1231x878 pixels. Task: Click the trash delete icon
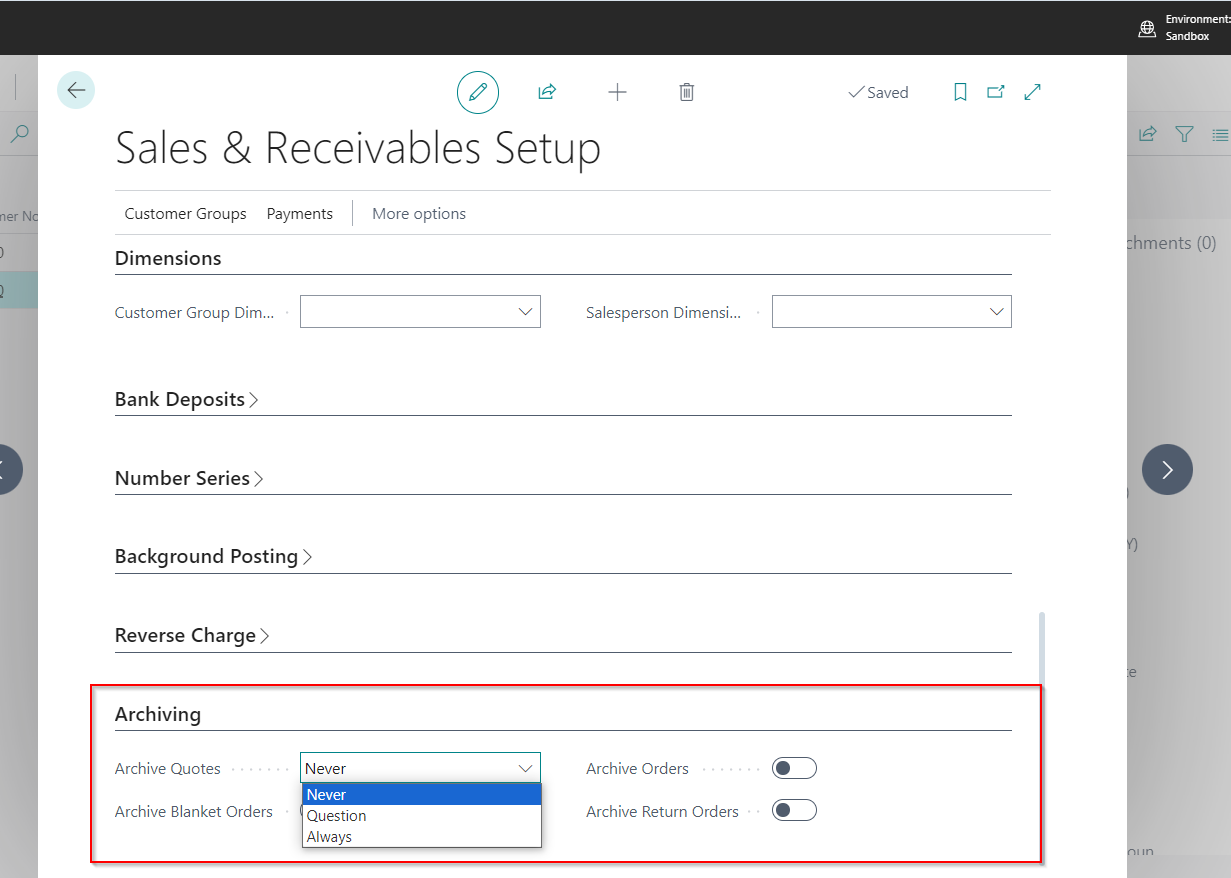coord(687,92)
